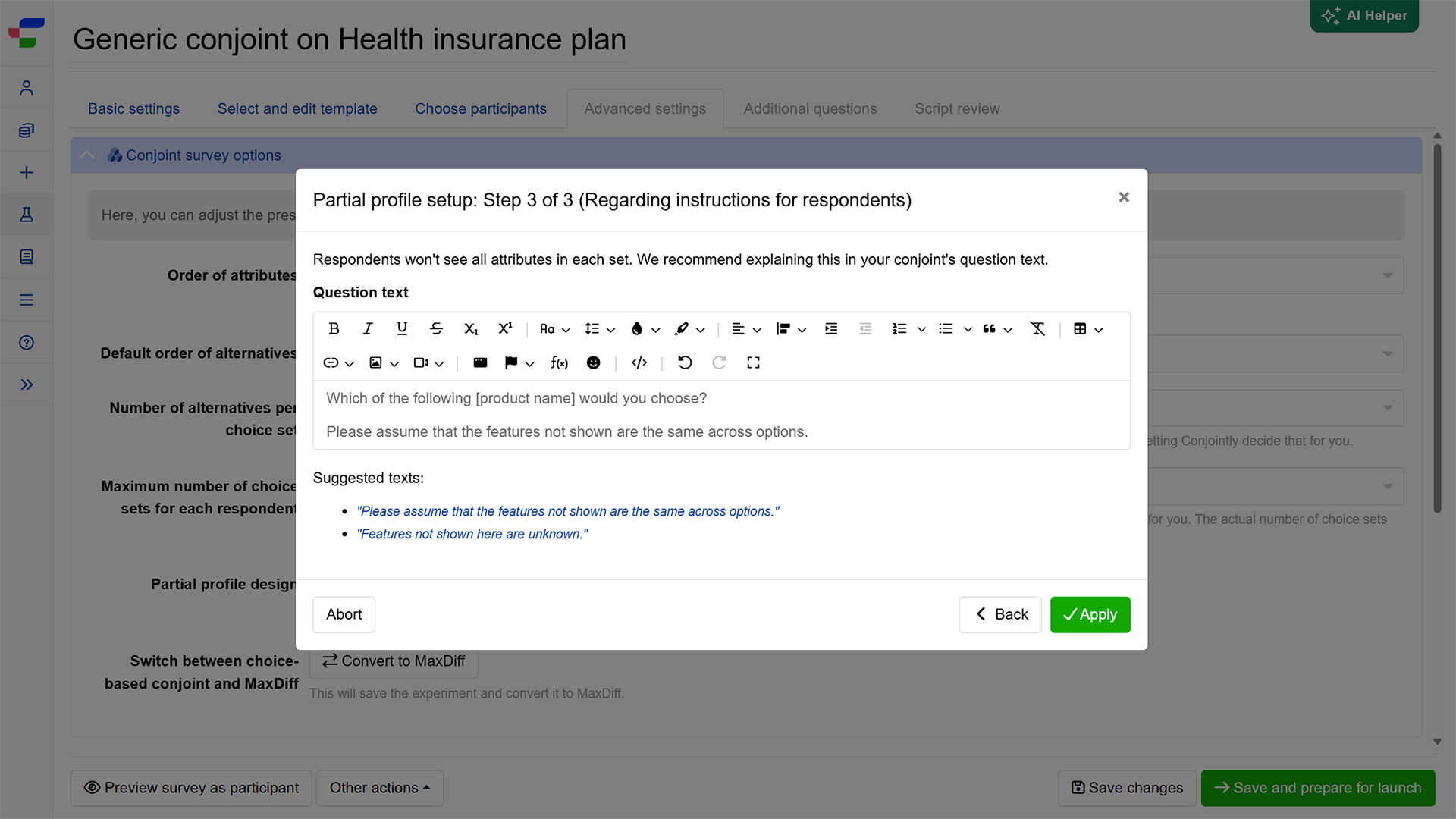
Task: Open the Order of attributes dropdown
Action: pyautogui.click(x=1276, y=275)
